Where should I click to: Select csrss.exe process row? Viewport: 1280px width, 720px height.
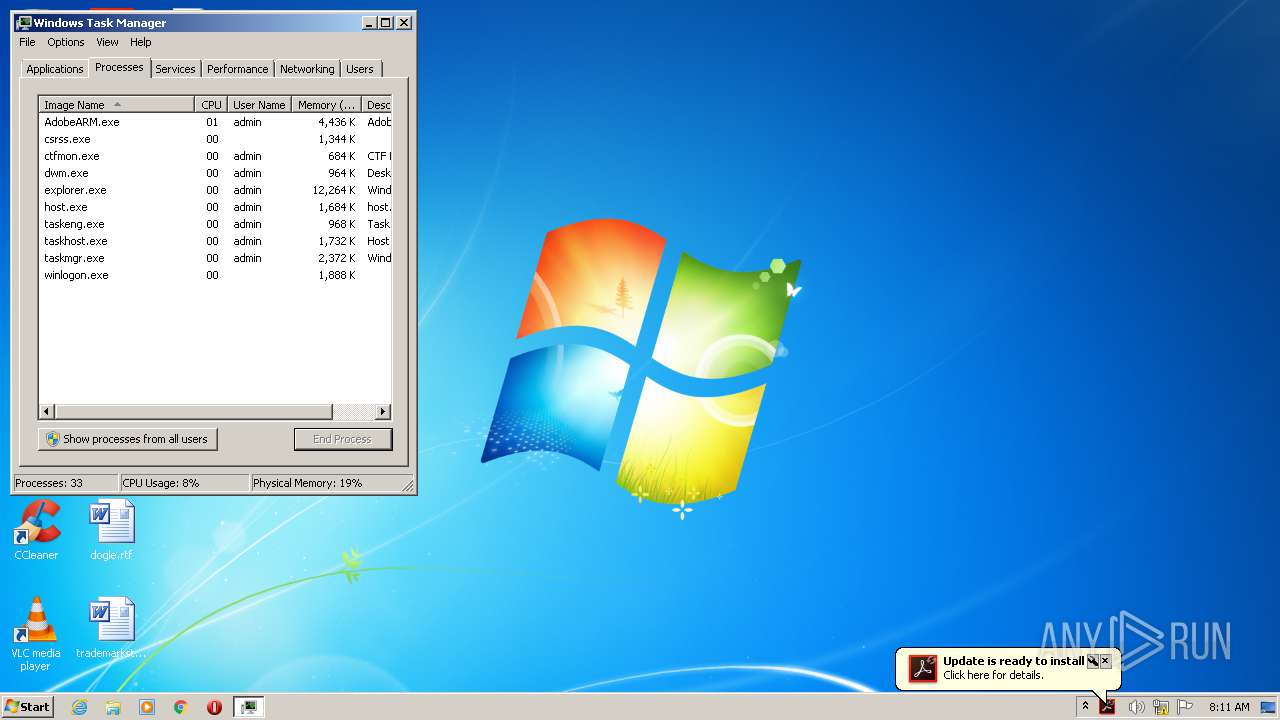[215, 139]
